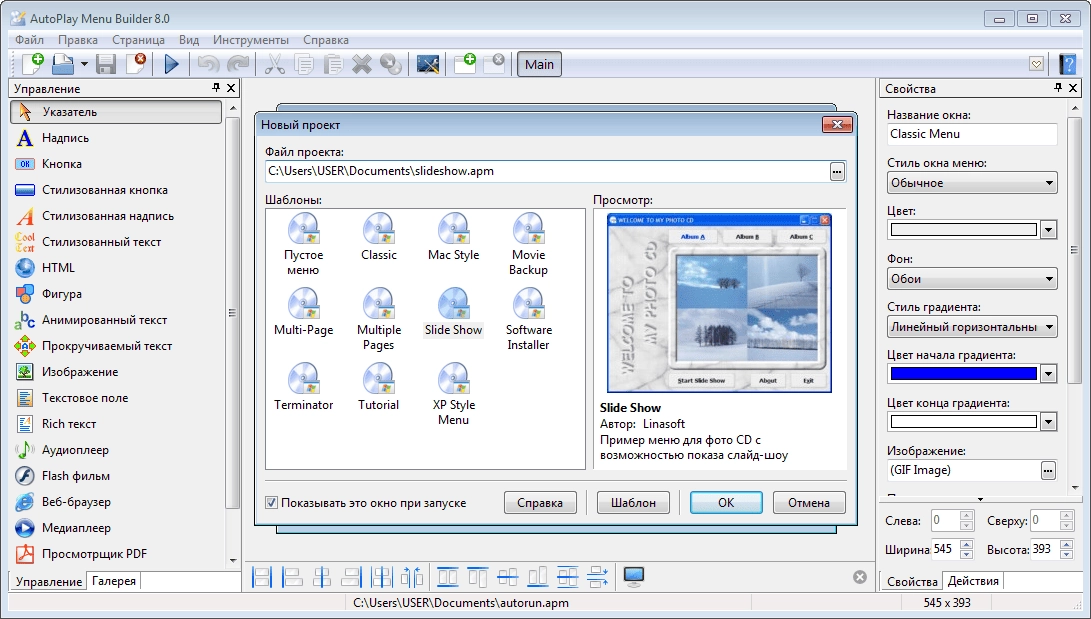Viewport: 1091px width, 619px height.
Task: Click the Paste clipboard icon
Action: 333,64
